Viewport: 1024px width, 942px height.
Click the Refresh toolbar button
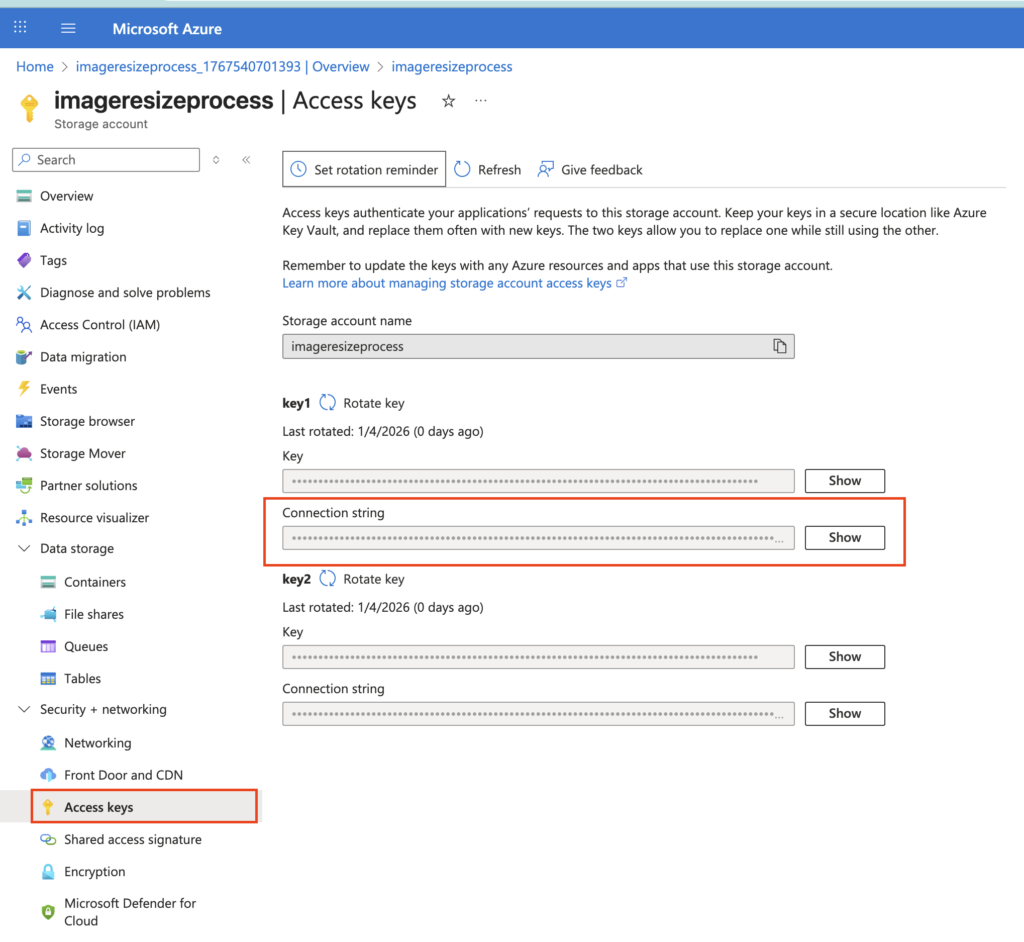[488, 170]
